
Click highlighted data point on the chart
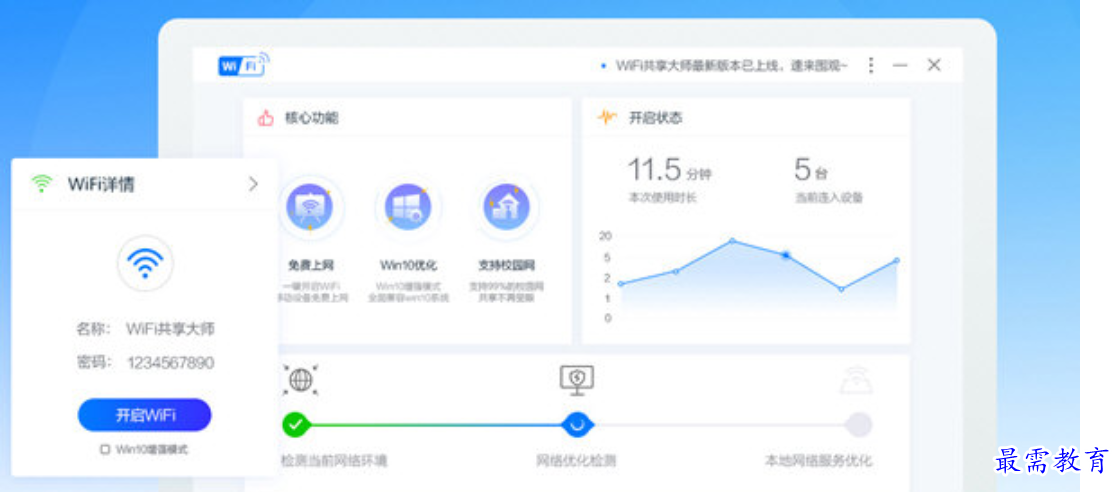[x=786, y=255]
